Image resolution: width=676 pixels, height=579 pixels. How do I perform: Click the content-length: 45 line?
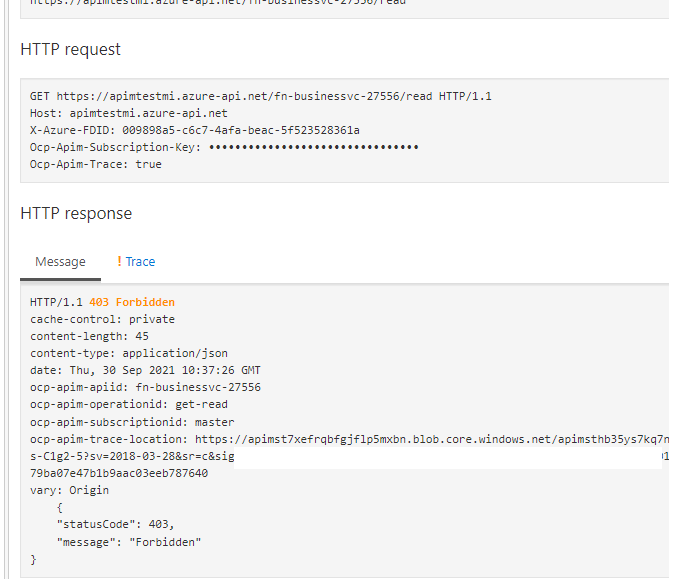tap(89, 336)
